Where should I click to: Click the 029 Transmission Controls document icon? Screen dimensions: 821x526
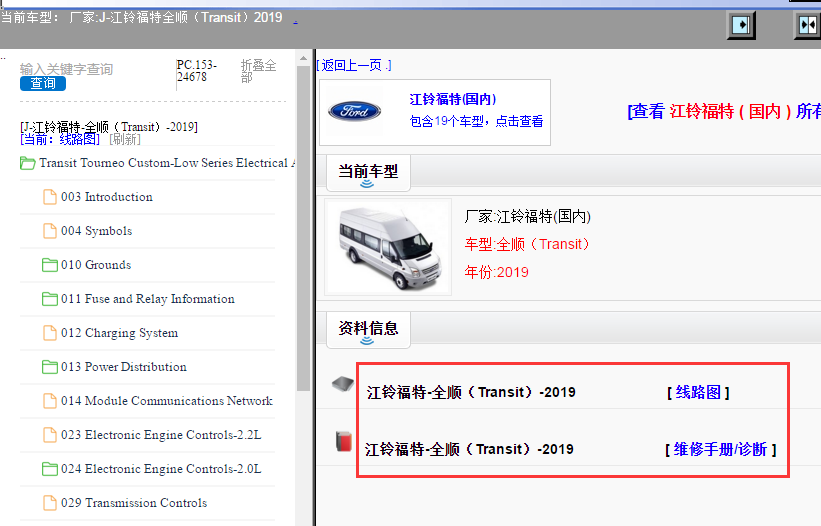50,503
